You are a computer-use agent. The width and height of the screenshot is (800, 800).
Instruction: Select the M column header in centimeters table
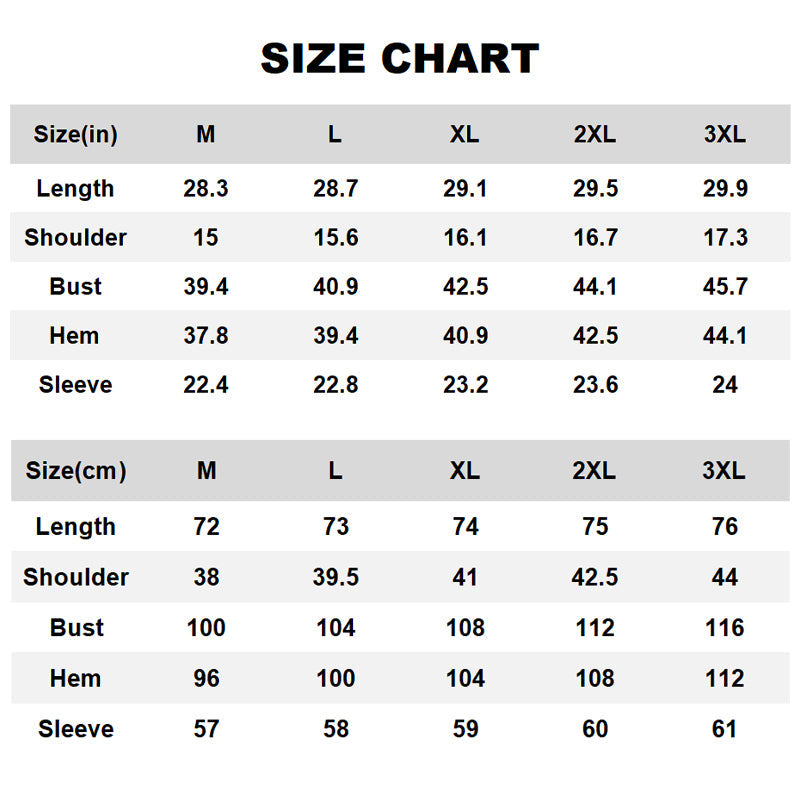click(x=206, y=471)
